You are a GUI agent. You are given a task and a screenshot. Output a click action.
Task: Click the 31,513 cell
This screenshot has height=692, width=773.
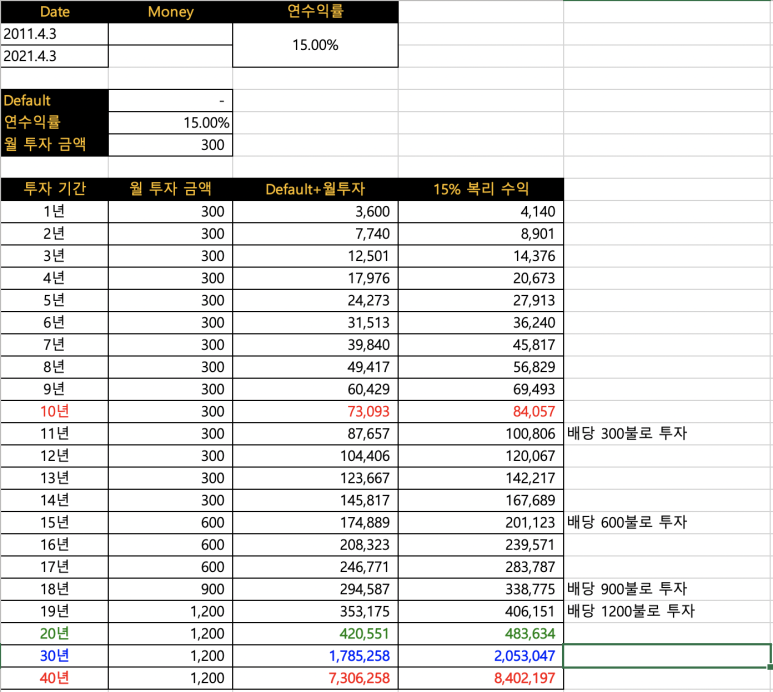(315, 322)
